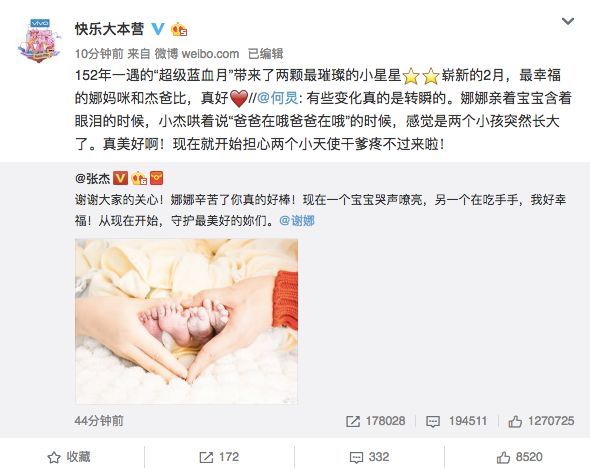Like the original post with 1270725 likes

tap(541, 421)
